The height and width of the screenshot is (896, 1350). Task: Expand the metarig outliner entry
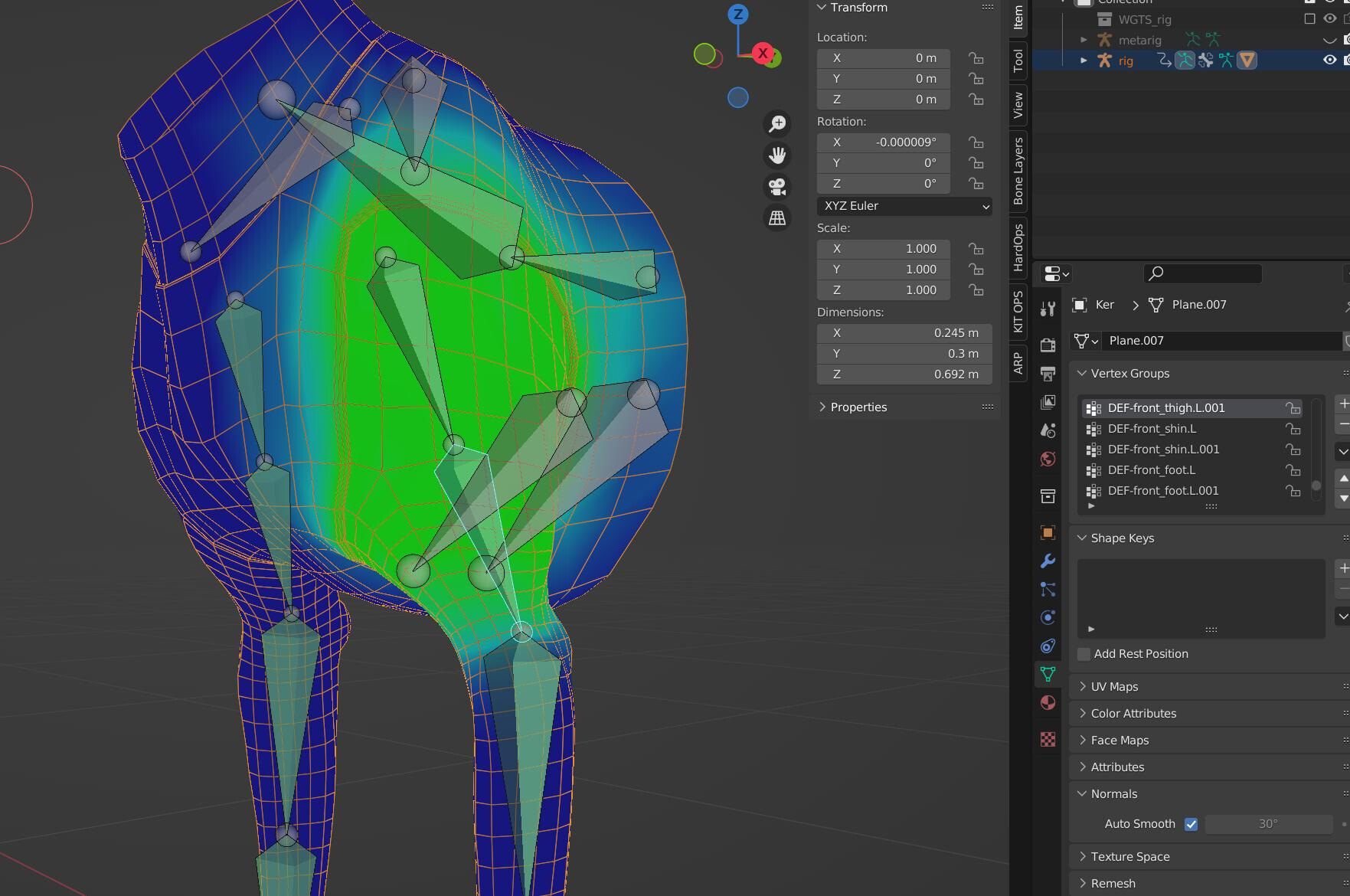[1082, 40]
